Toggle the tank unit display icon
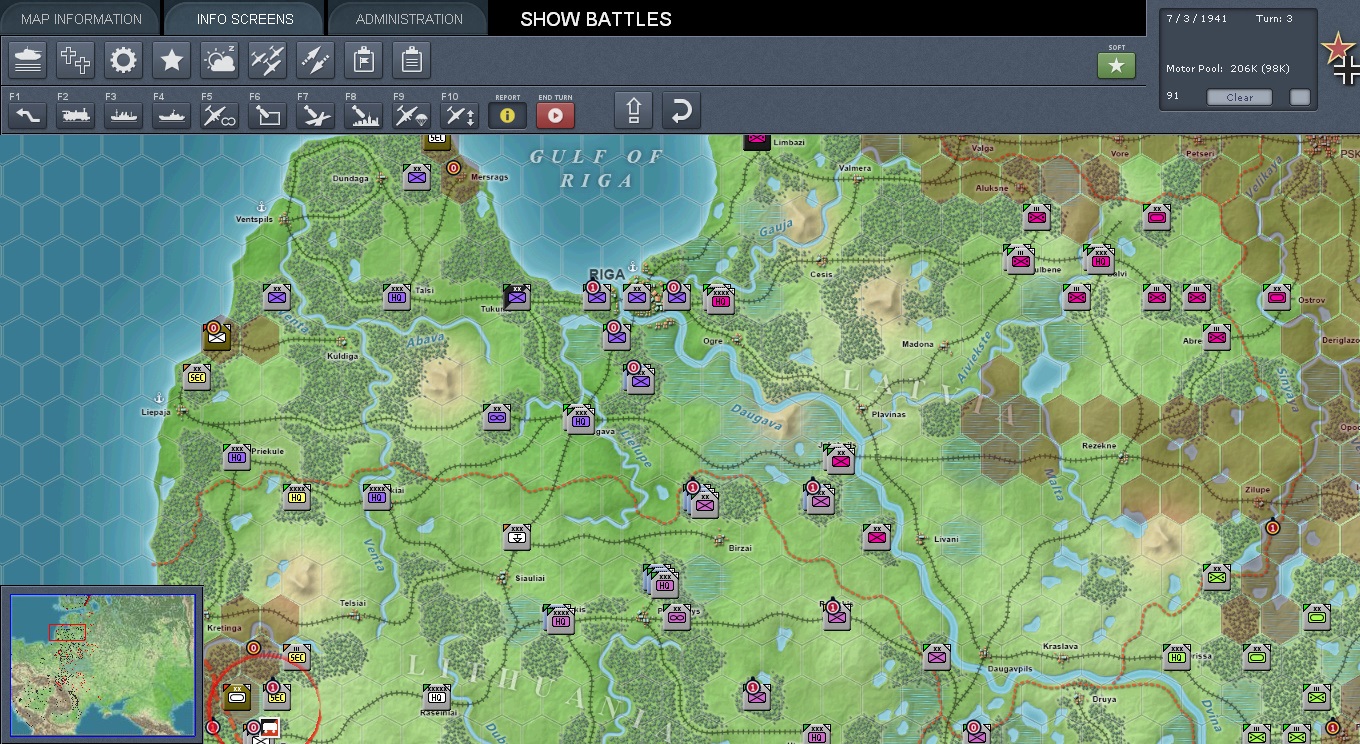The width and height of the screenshot is (1360, 744). 27,60
